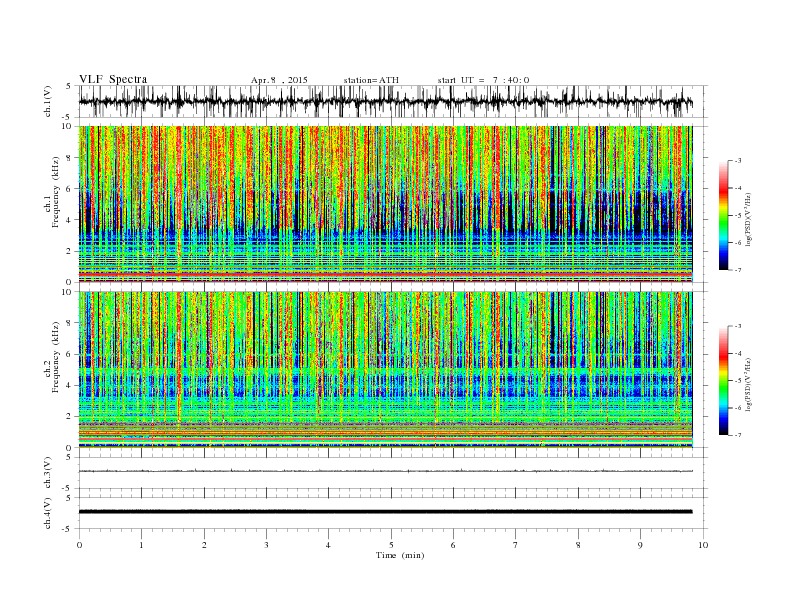
Task: Click the ch.2 spectrogram color scale bar
Action: [723, 381]
